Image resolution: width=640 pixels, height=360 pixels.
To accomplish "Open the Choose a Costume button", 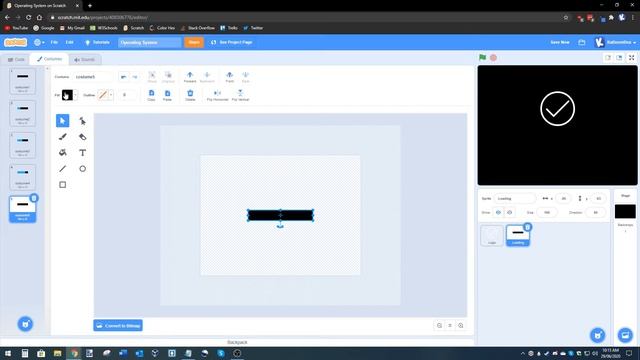I will pyautogui.click(x=25, y=324).
